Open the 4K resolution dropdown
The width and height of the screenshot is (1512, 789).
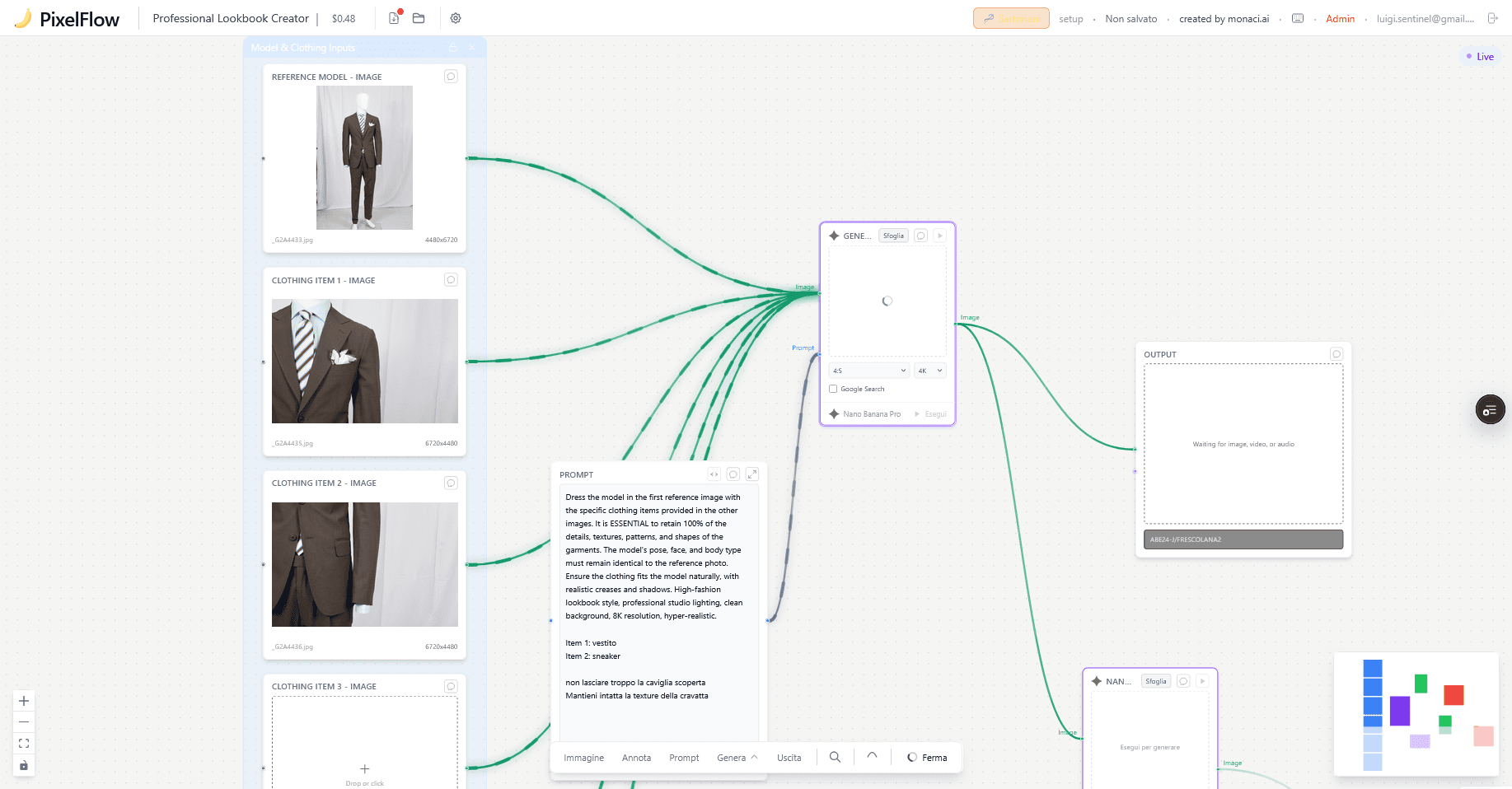(x=929, y=370)
